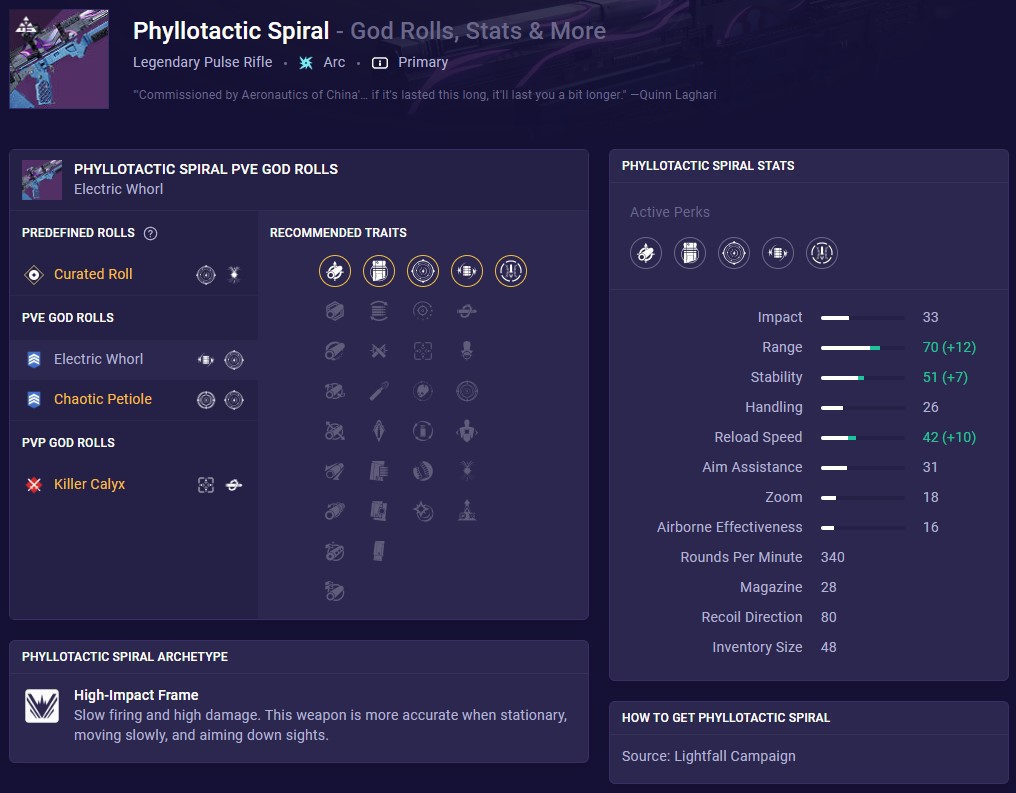Select the leftmost gold-circled recommended trait

click(x=335, y=271)
